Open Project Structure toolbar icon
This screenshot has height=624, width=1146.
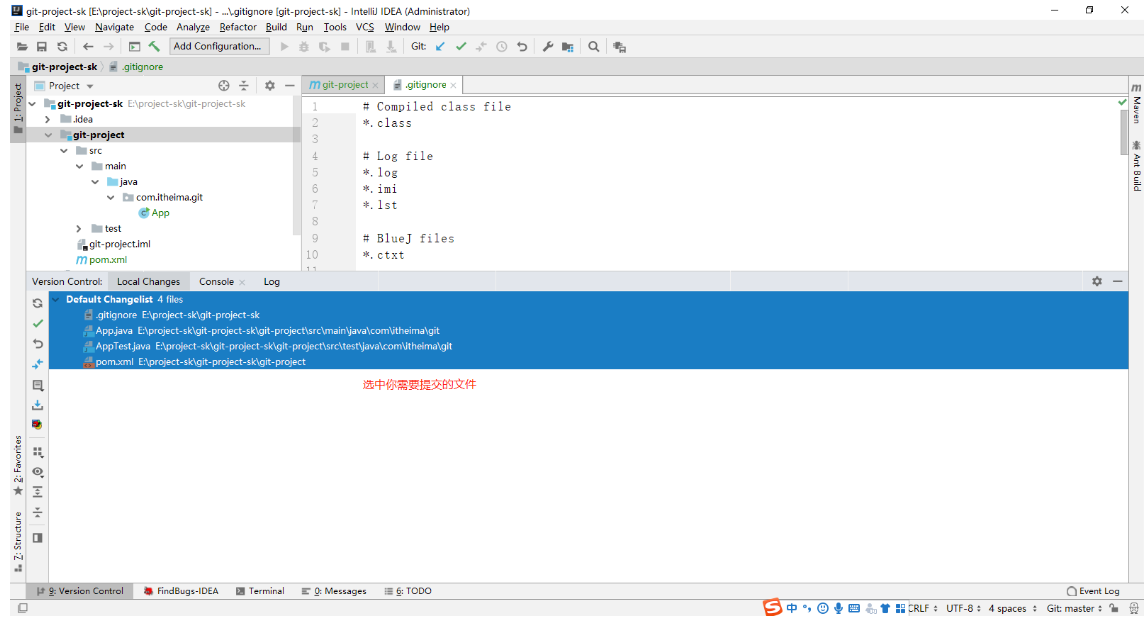tap(568, 47)
